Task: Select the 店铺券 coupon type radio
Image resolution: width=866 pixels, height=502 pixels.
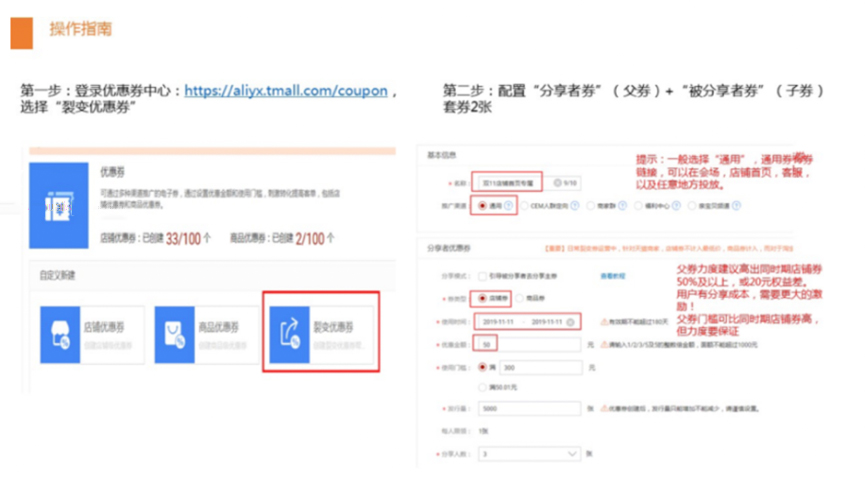Action: [x=482, y=298]
